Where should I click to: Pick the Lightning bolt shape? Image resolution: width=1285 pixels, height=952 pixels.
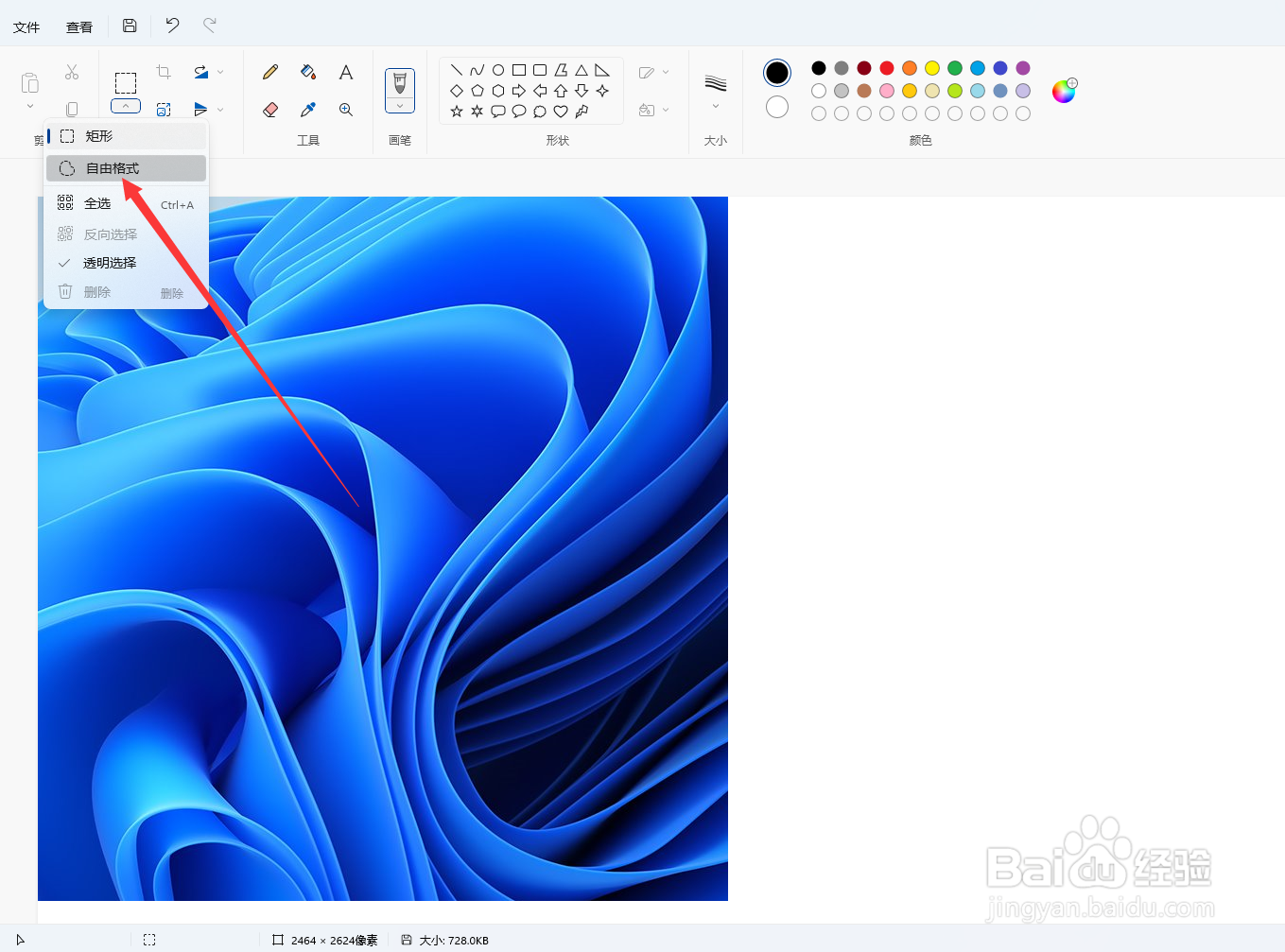582,112
